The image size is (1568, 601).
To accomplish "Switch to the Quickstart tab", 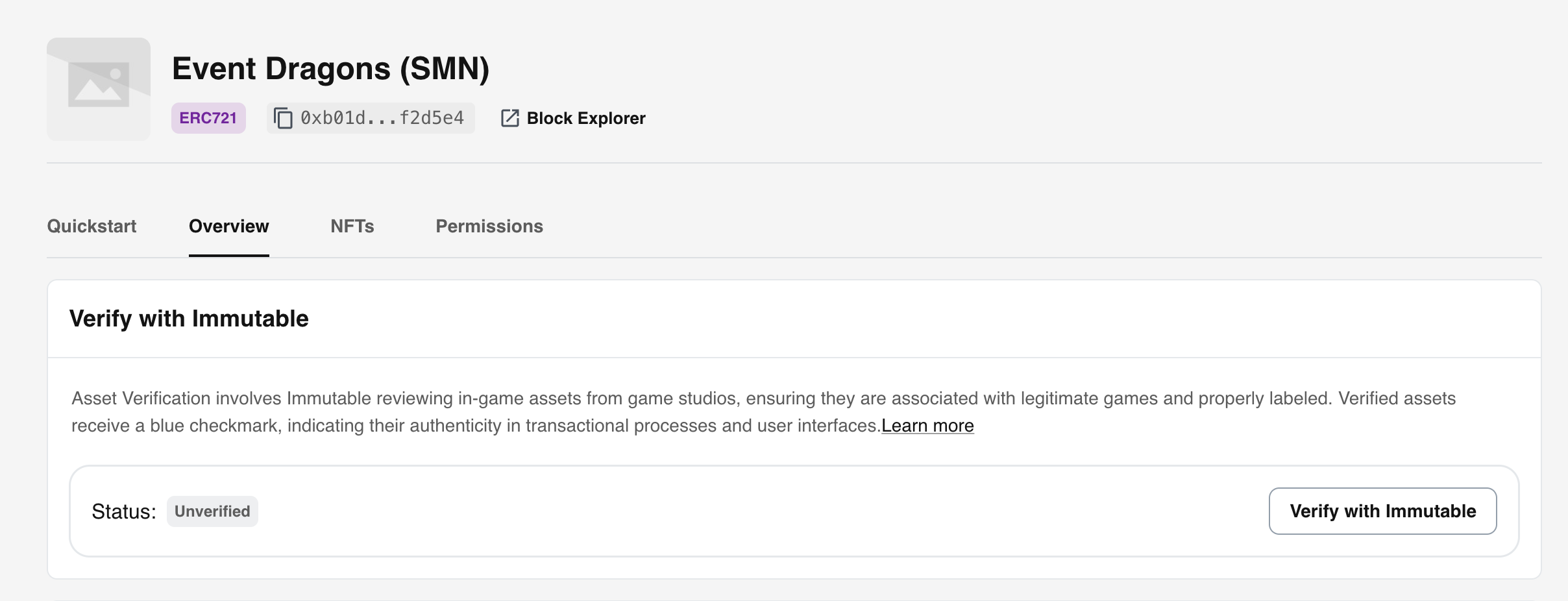I will pyautogui.click(x=92, y=226).
